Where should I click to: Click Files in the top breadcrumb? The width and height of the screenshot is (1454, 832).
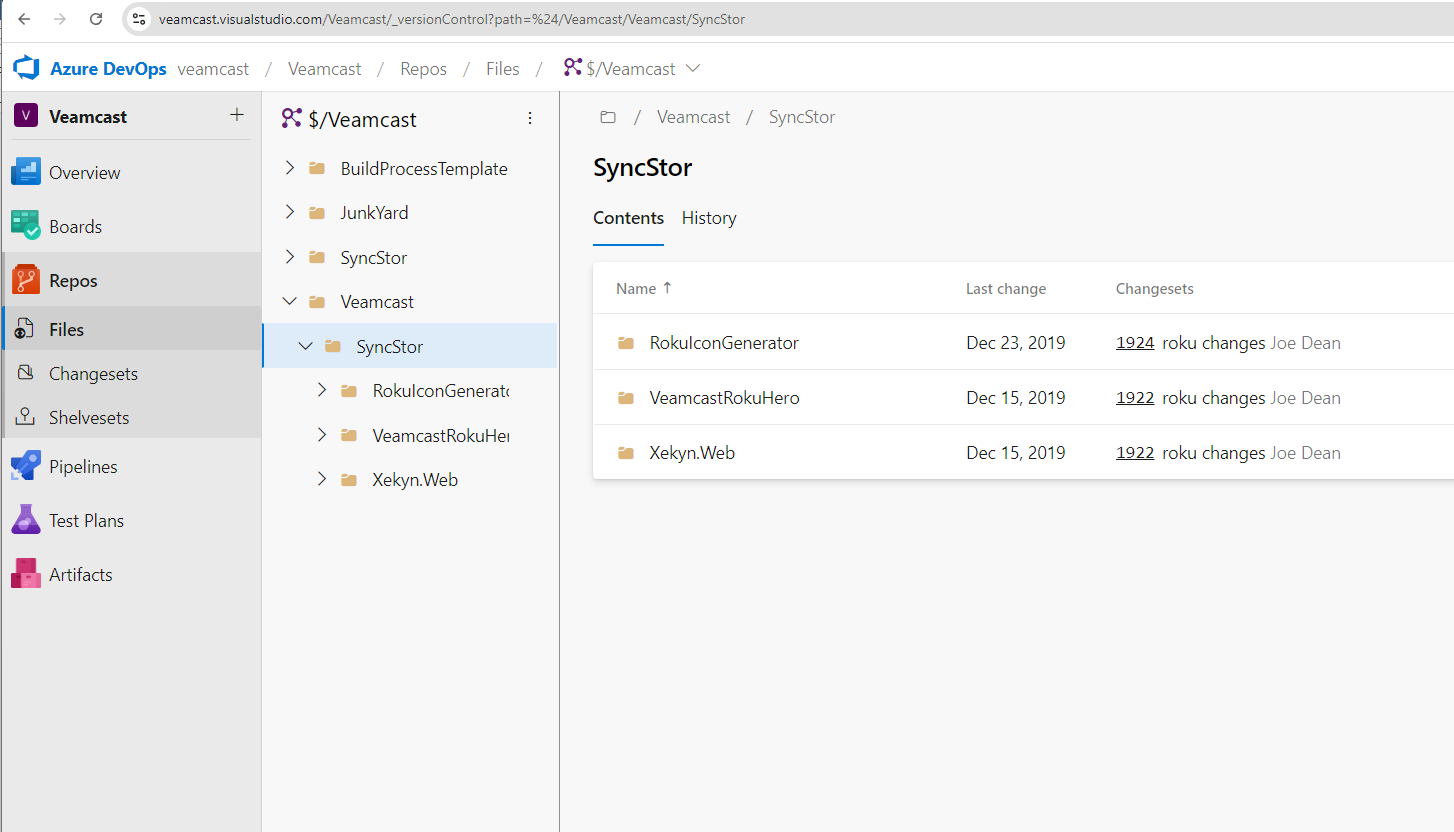click(x=503, y=69)
